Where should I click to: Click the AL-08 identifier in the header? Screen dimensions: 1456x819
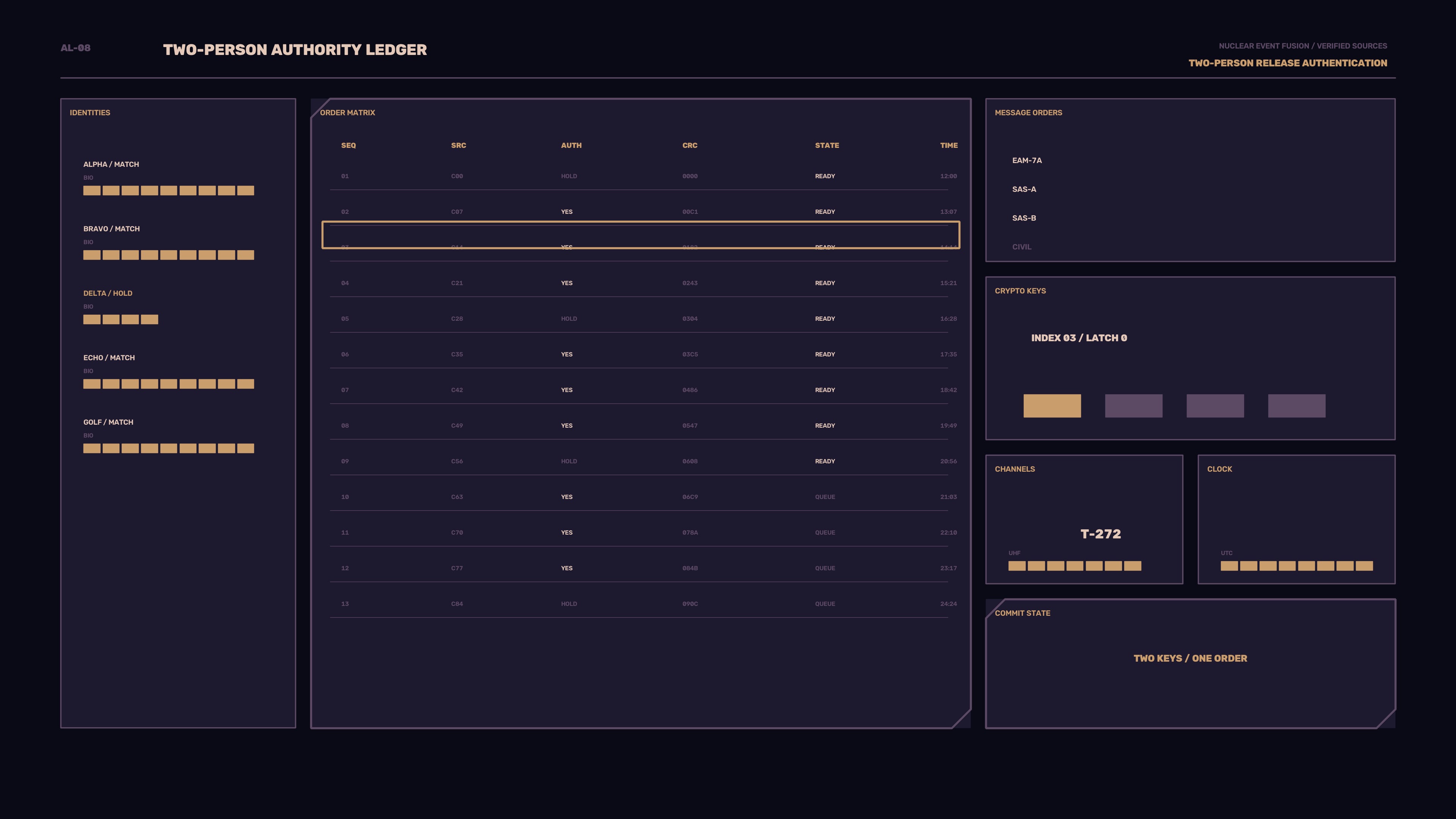tap(76, 48)
